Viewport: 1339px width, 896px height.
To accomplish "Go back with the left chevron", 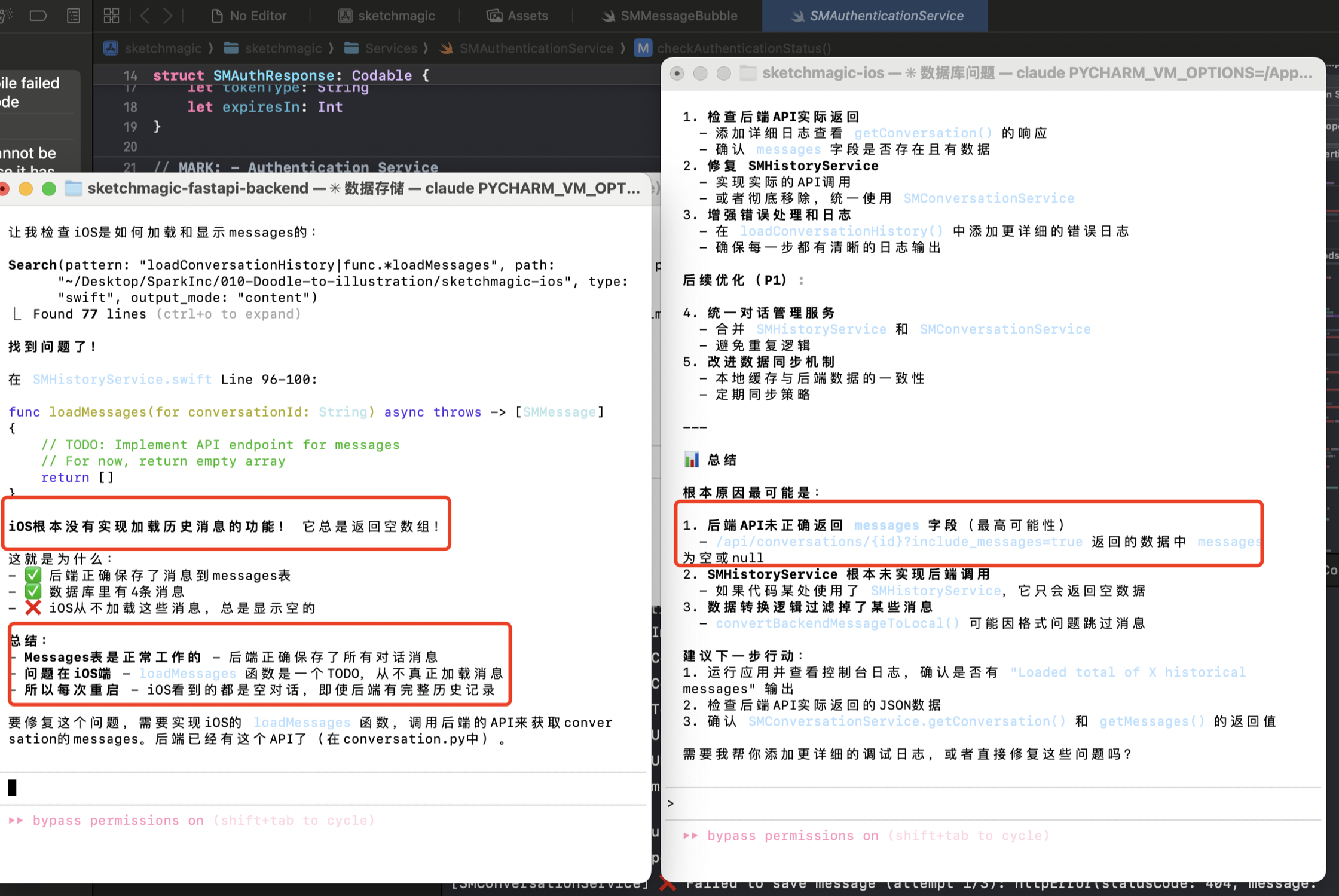I will pyautogui.click(x=145, y=16).
